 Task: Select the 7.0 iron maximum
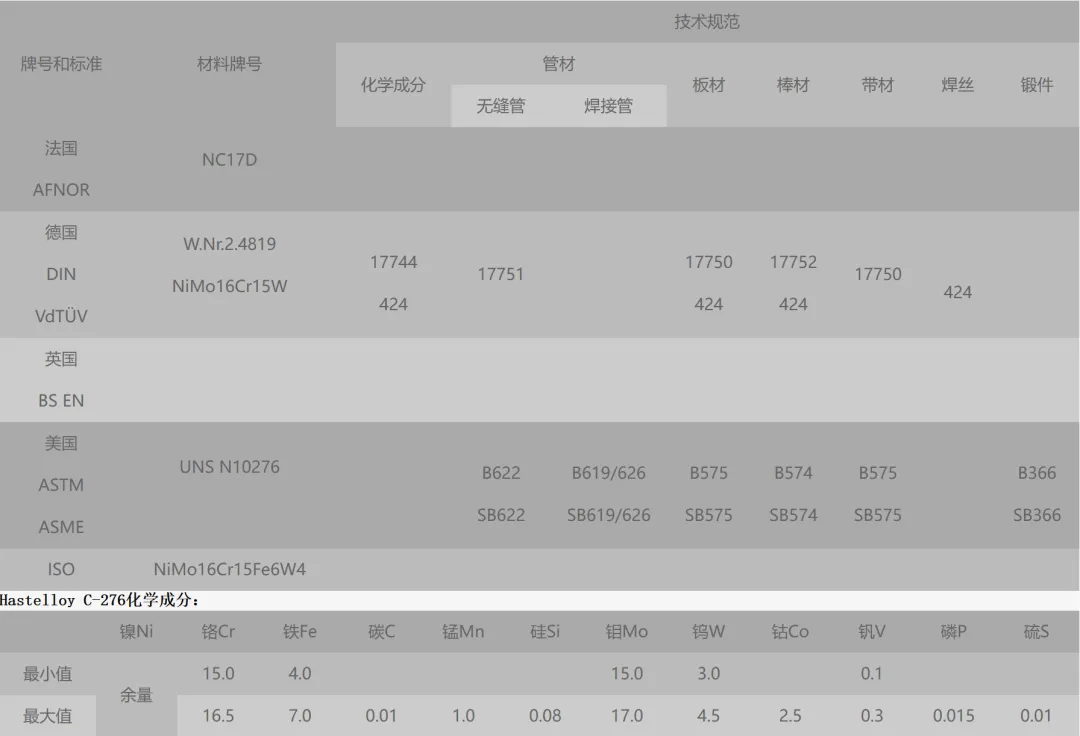tap(300, 716)
